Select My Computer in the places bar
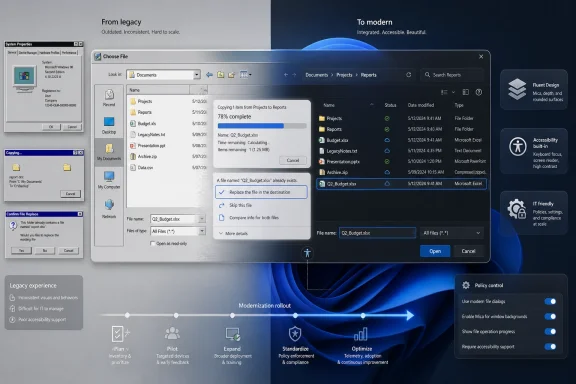 (x=109, y=180)
